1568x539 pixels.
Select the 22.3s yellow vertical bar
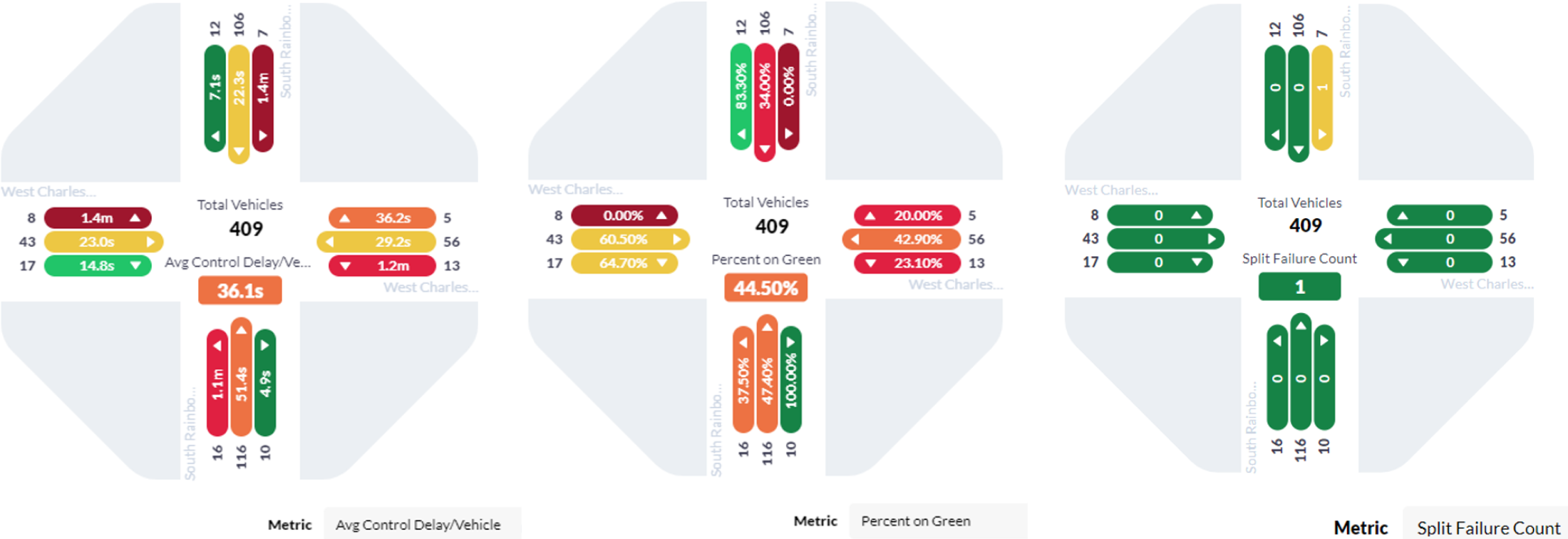pyautogui.click(x=239, y=104)
